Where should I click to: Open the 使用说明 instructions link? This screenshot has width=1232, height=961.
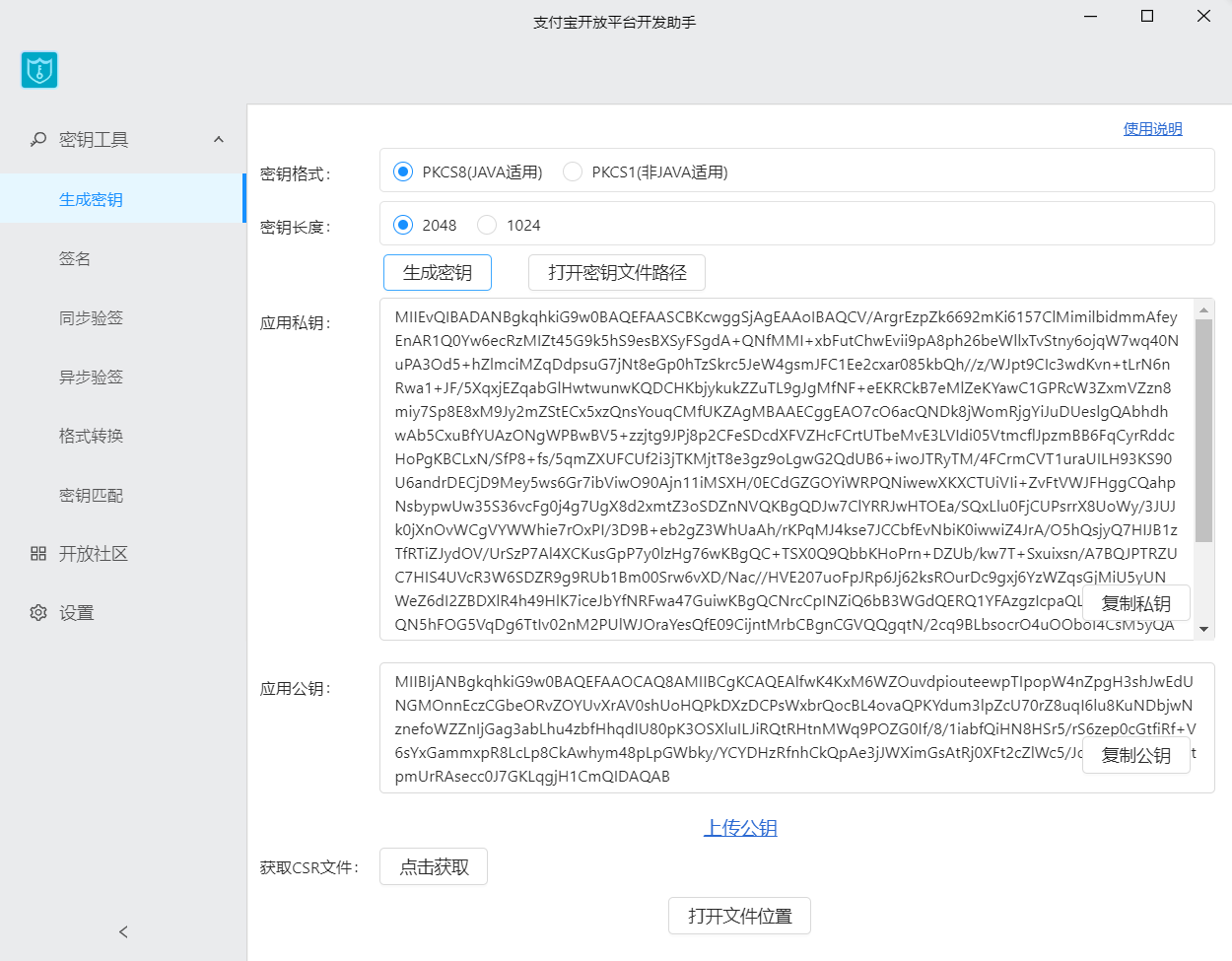coord(1151,129)
